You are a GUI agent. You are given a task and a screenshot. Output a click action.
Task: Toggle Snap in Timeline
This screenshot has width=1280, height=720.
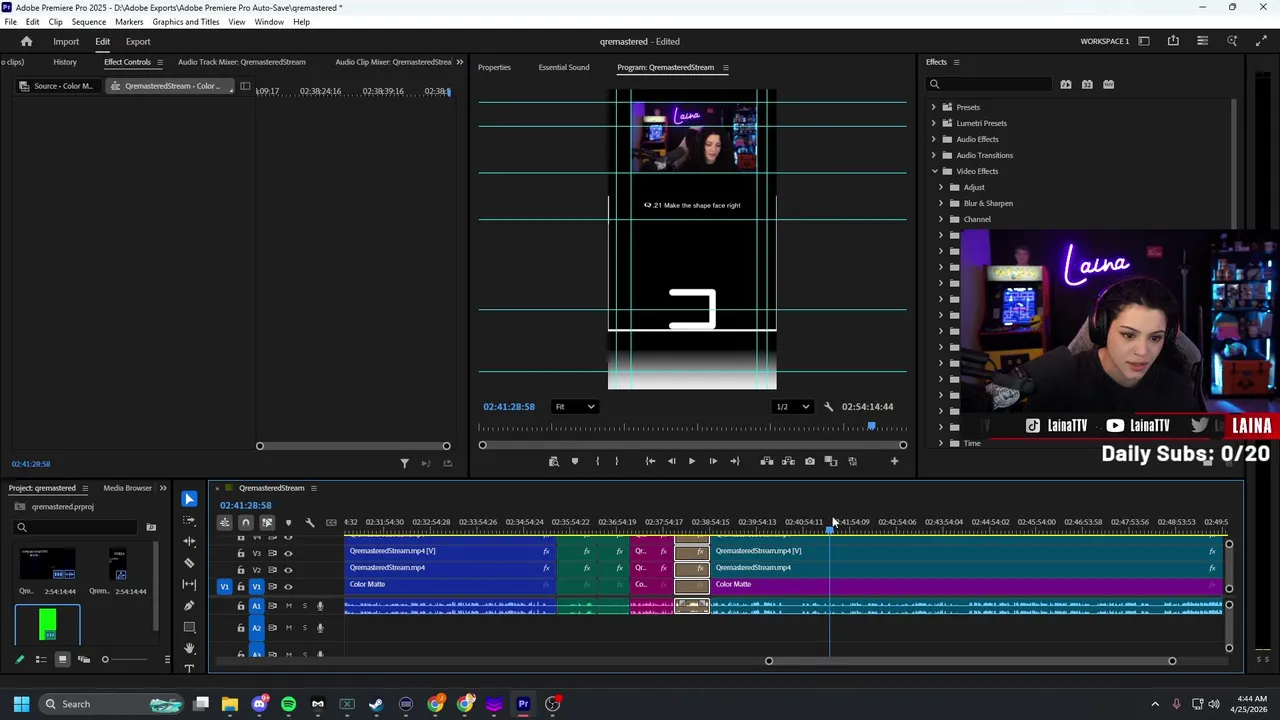[x=245, y=522]
